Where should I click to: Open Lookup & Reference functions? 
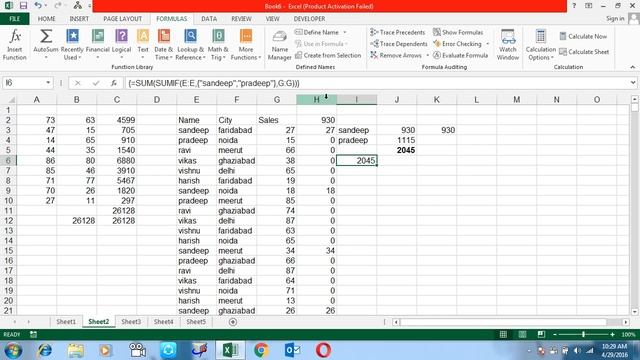190,45
